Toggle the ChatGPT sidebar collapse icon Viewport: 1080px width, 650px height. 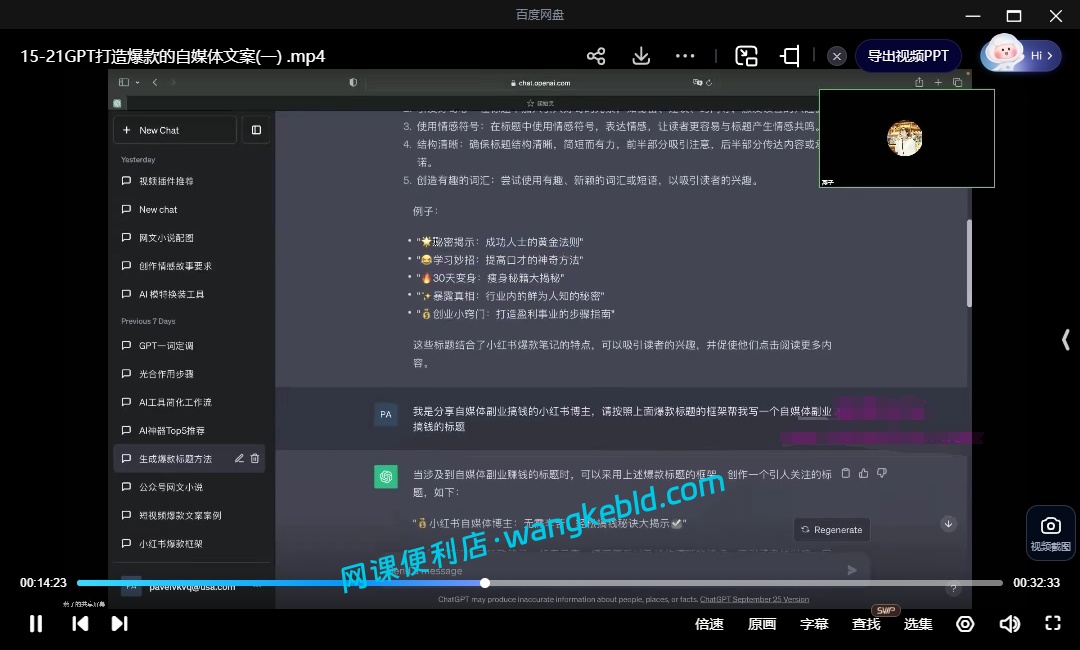[x=256, y=130]
